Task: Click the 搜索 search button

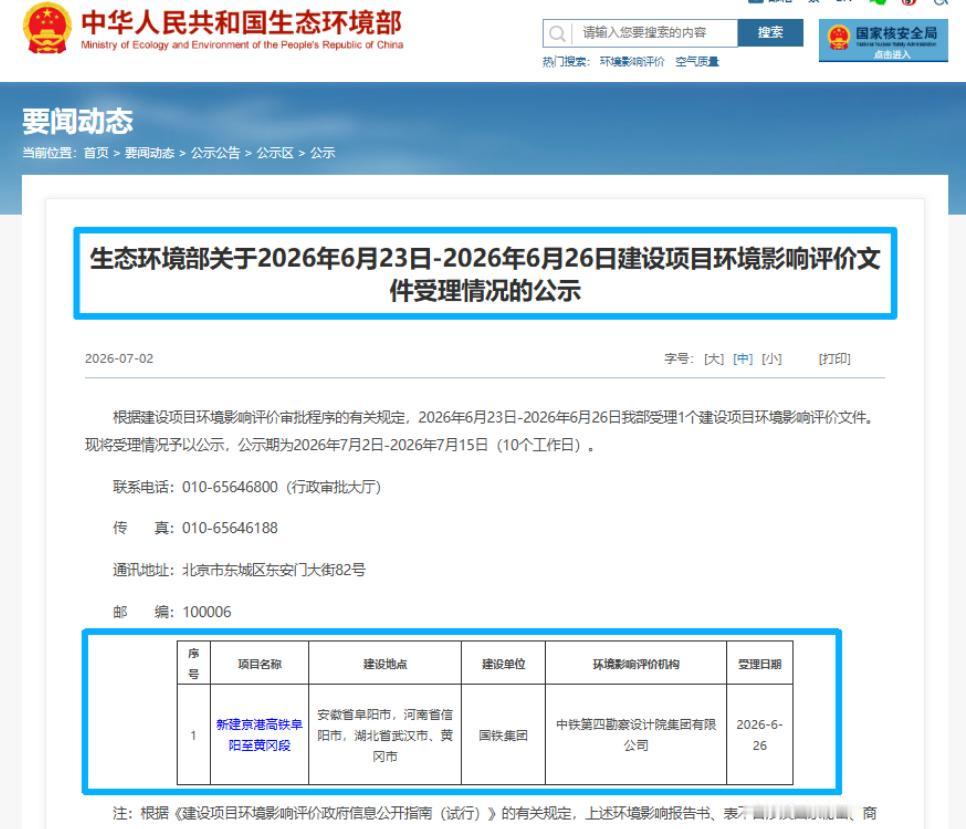Action: pos(770,33)
